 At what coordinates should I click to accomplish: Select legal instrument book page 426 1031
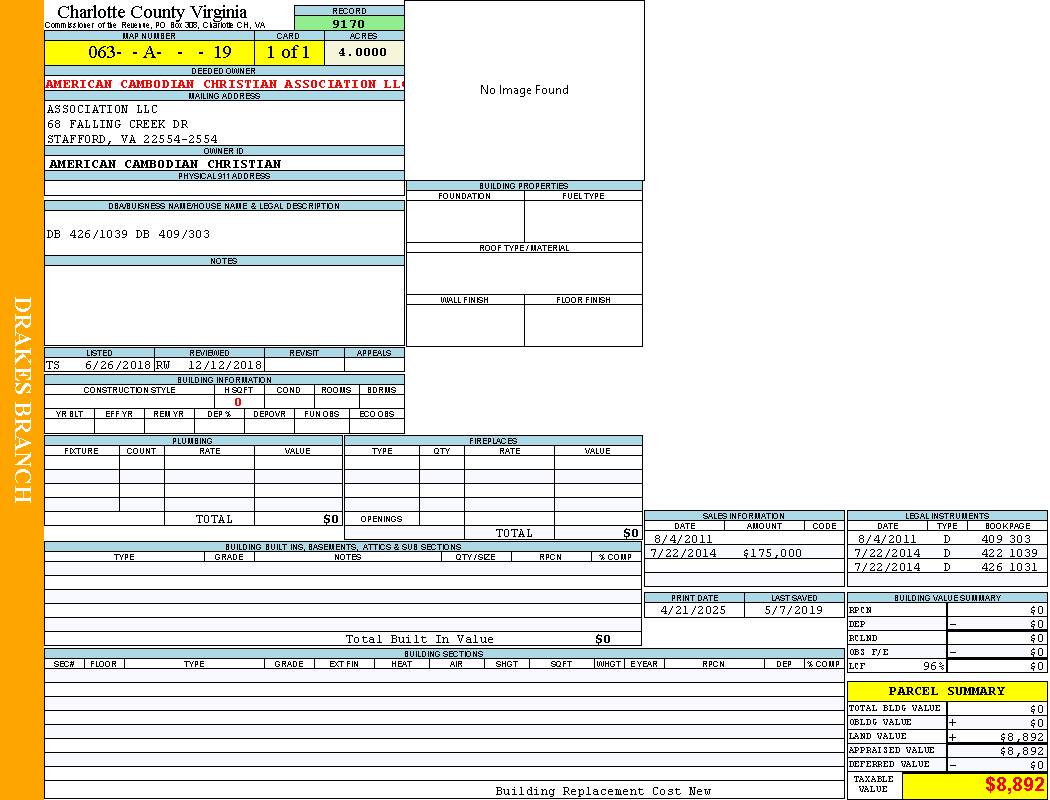(x=1009, y=567)
